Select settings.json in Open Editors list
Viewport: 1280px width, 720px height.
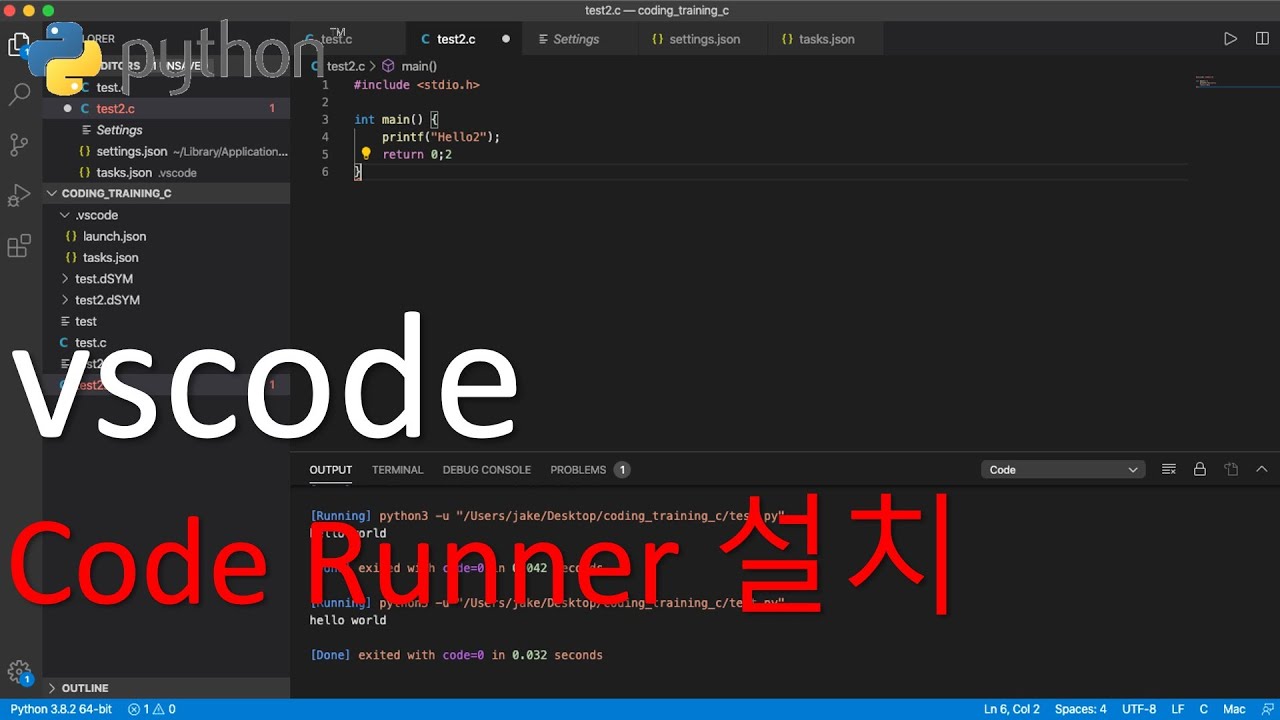pyautogui.click(x=166, y=151)
